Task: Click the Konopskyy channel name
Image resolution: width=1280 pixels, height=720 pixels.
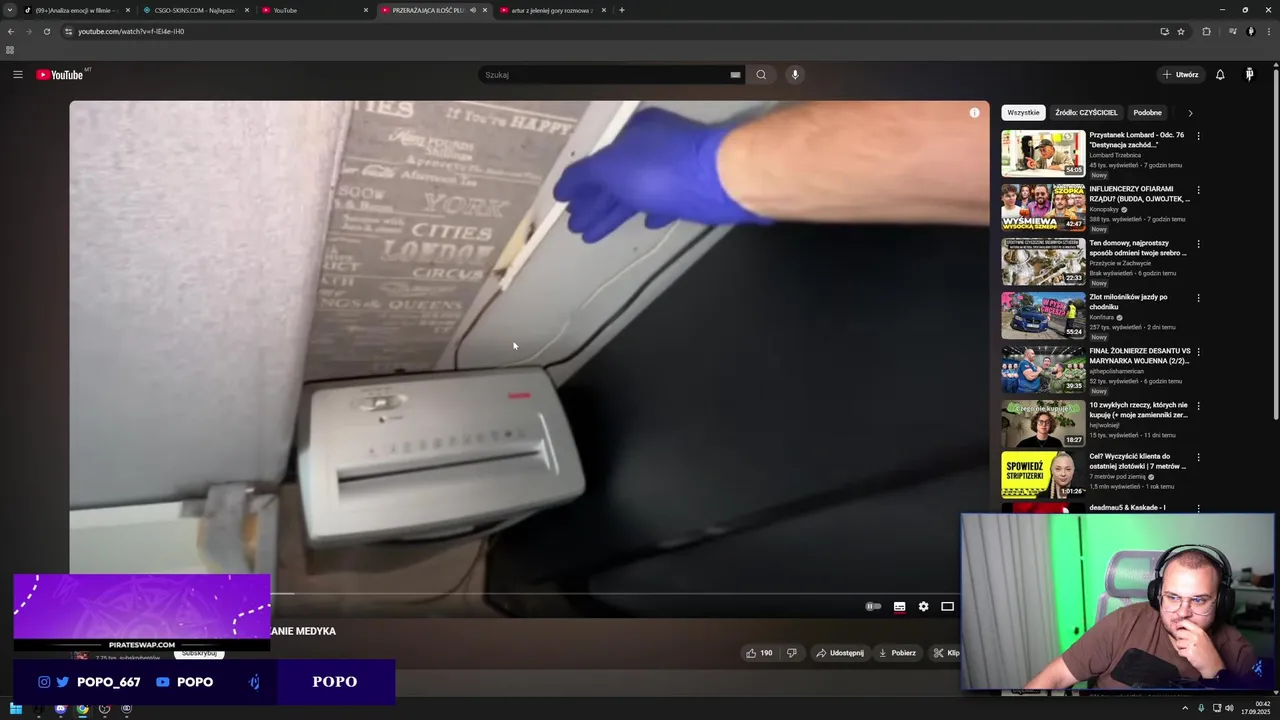Action: point(1104,210)
